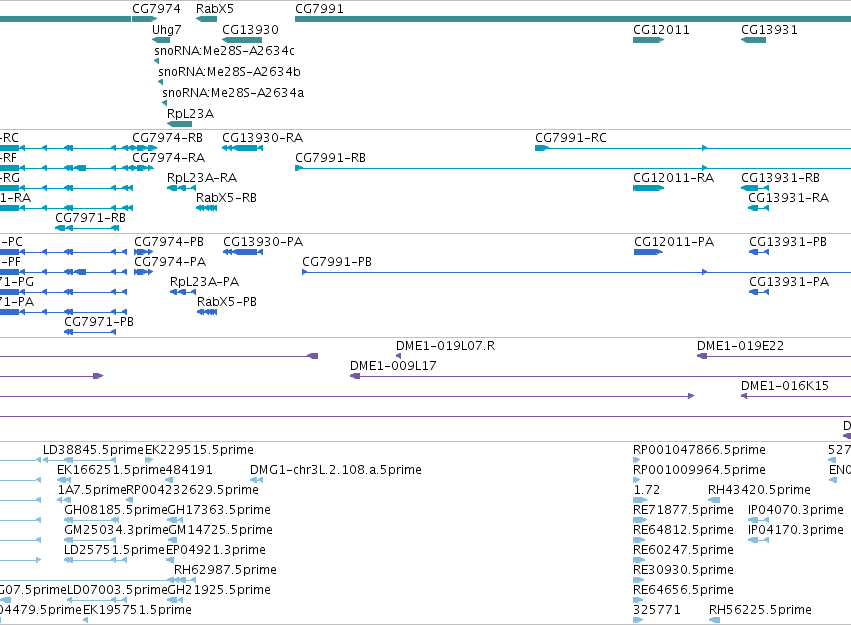Click EST LD25751.5prime
This screenshot has width=851, height=625.
coord(114,550)
